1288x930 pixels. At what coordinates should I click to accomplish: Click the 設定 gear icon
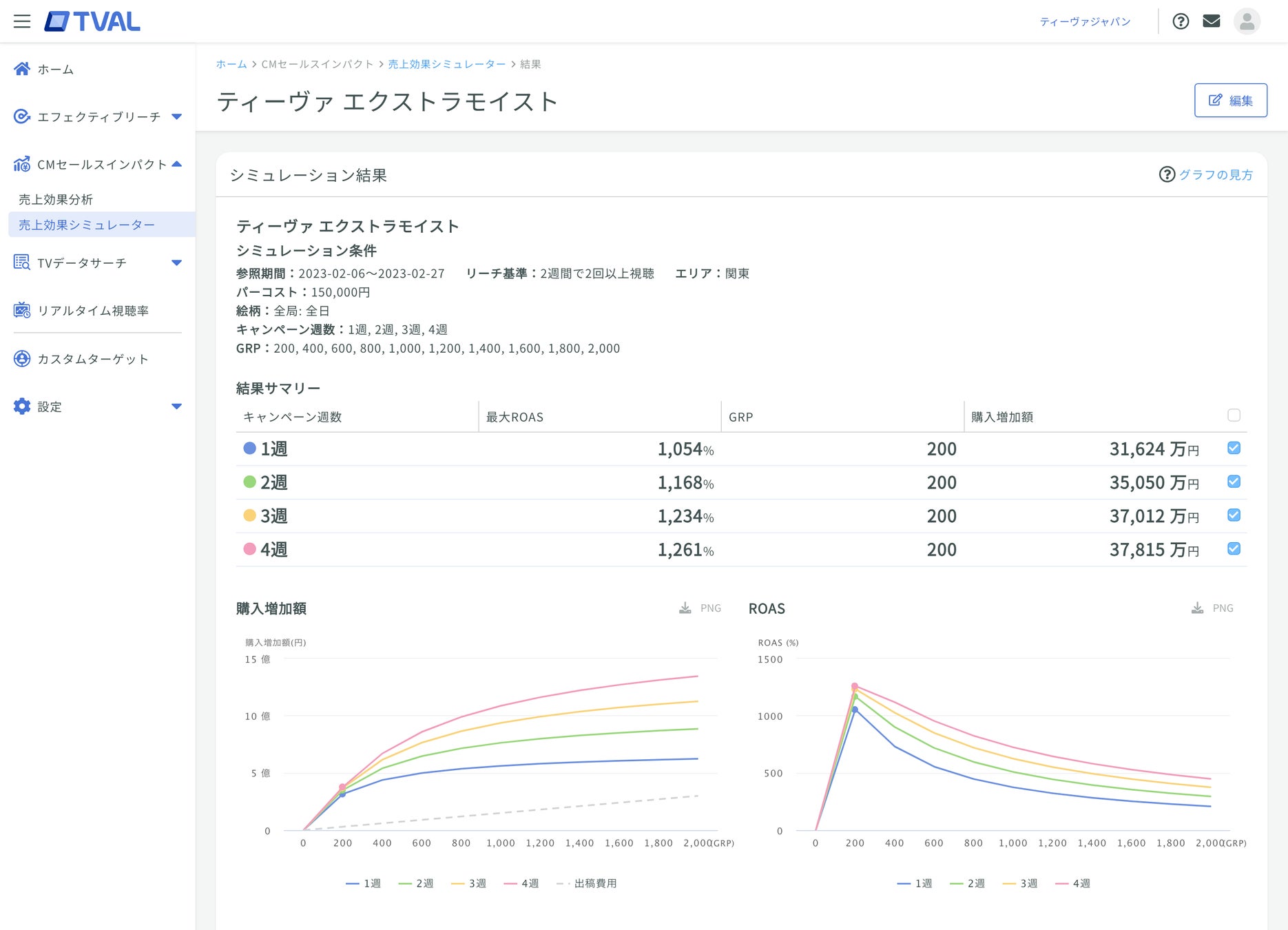point(22,406)
